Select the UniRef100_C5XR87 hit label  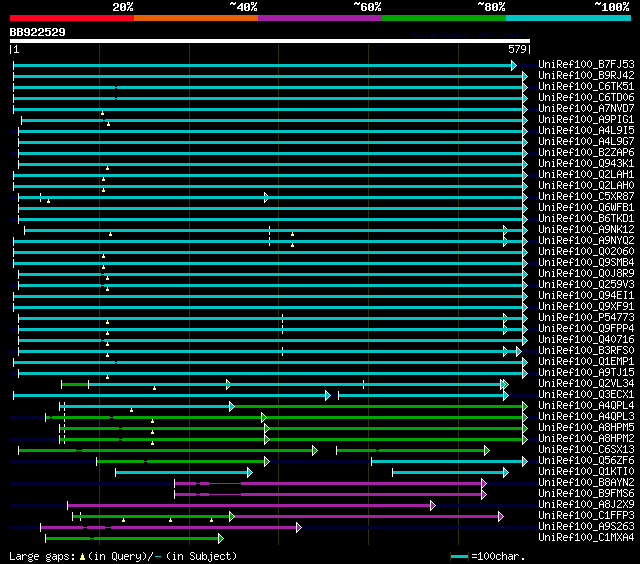click(586, 197)
